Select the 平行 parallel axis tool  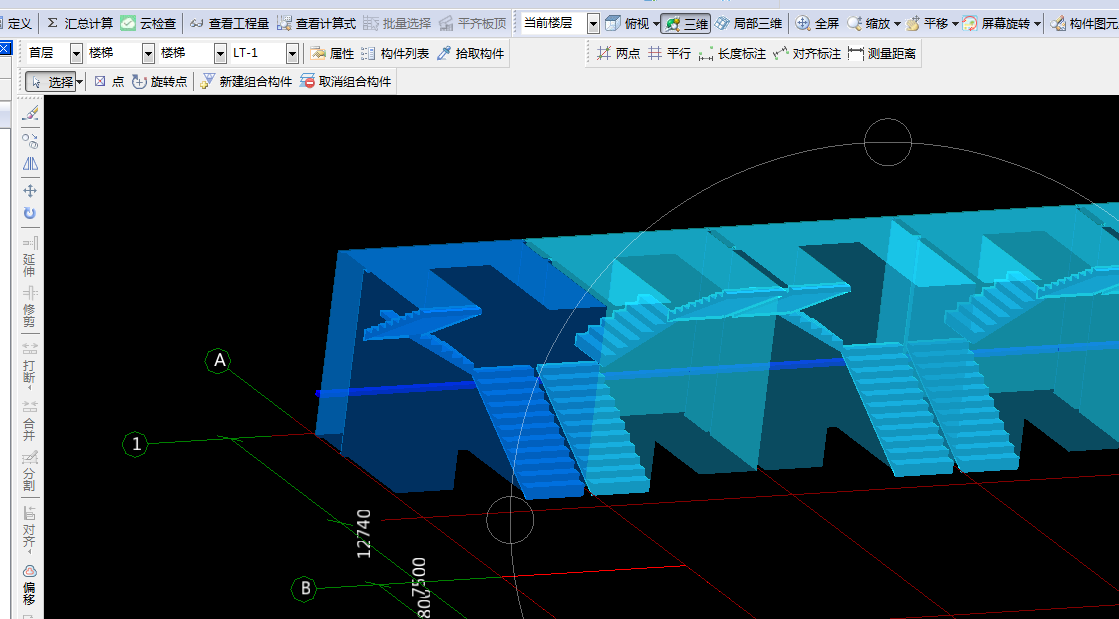[x=669, y=54]
